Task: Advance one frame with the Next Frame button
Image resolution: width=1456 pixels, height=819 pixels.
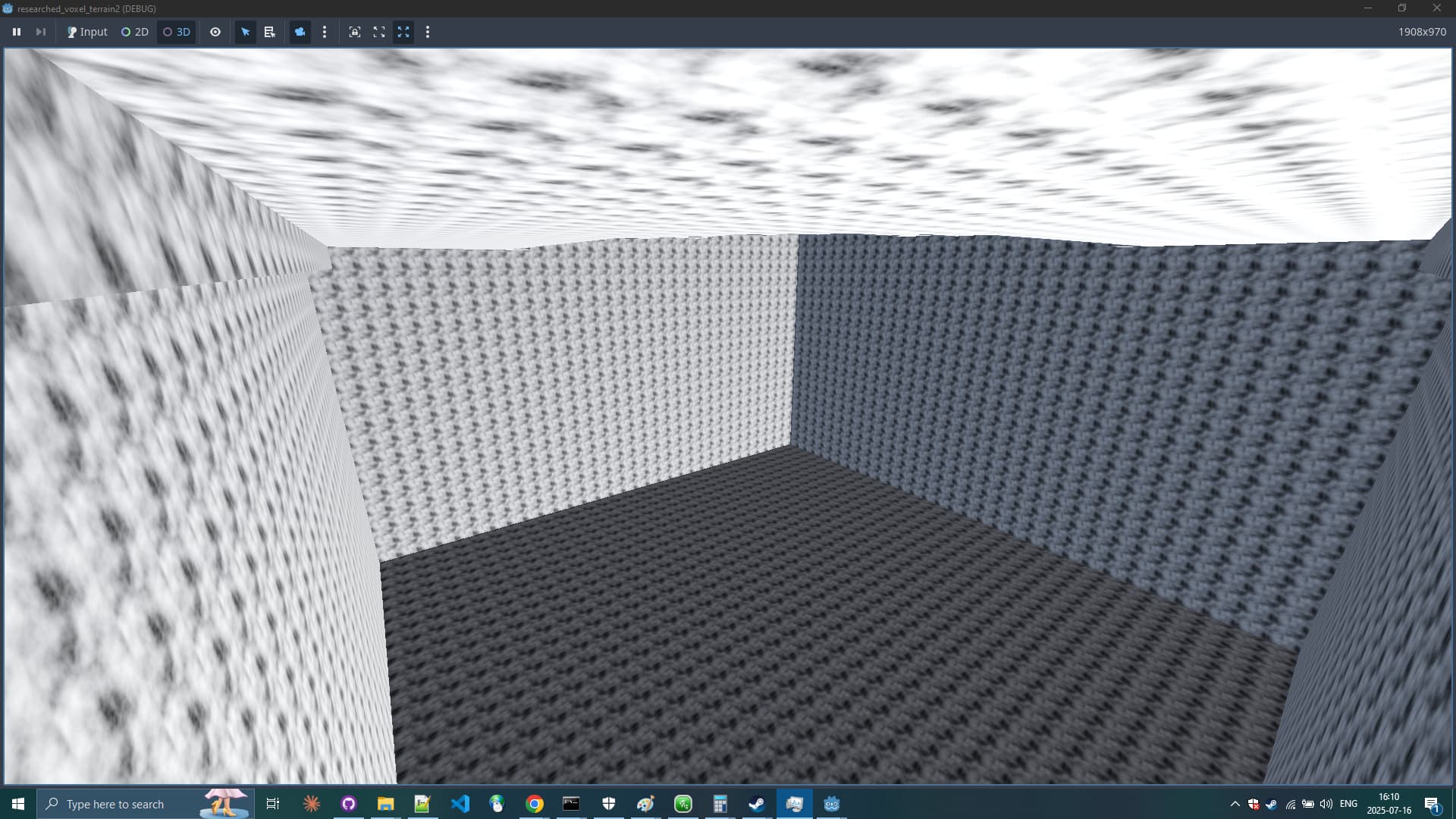Action: coord(41,32)
